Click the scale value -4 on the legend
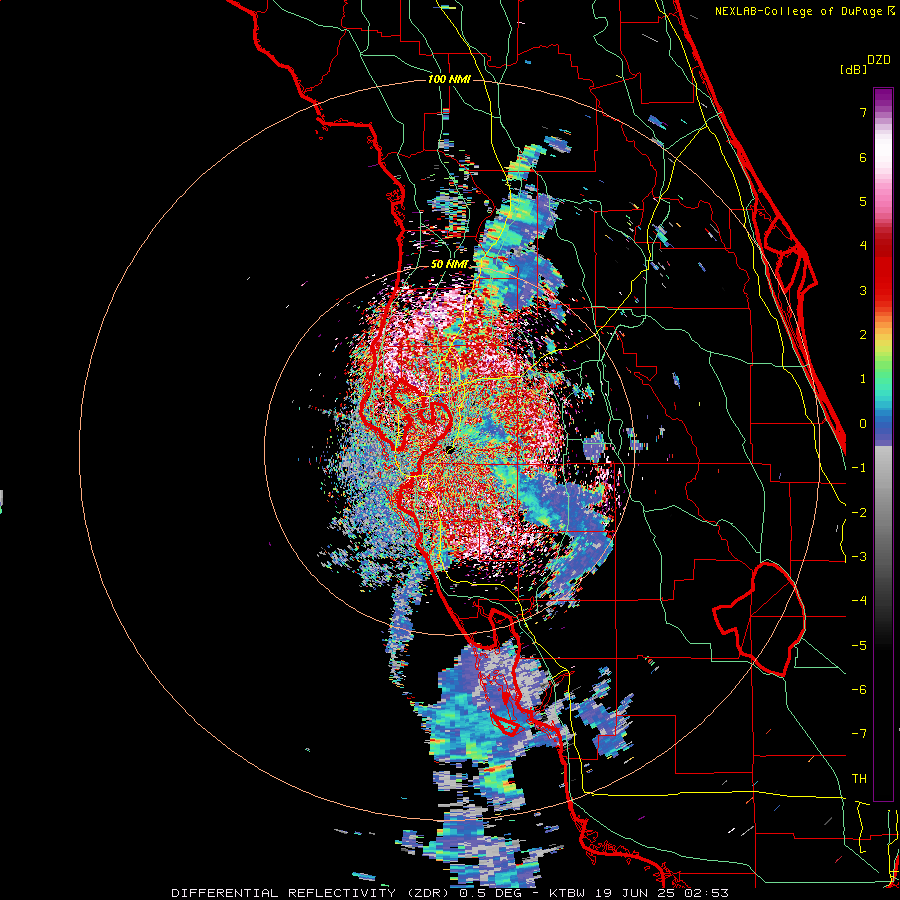This screenshot has width=900, height=900. tap(859, 600)
